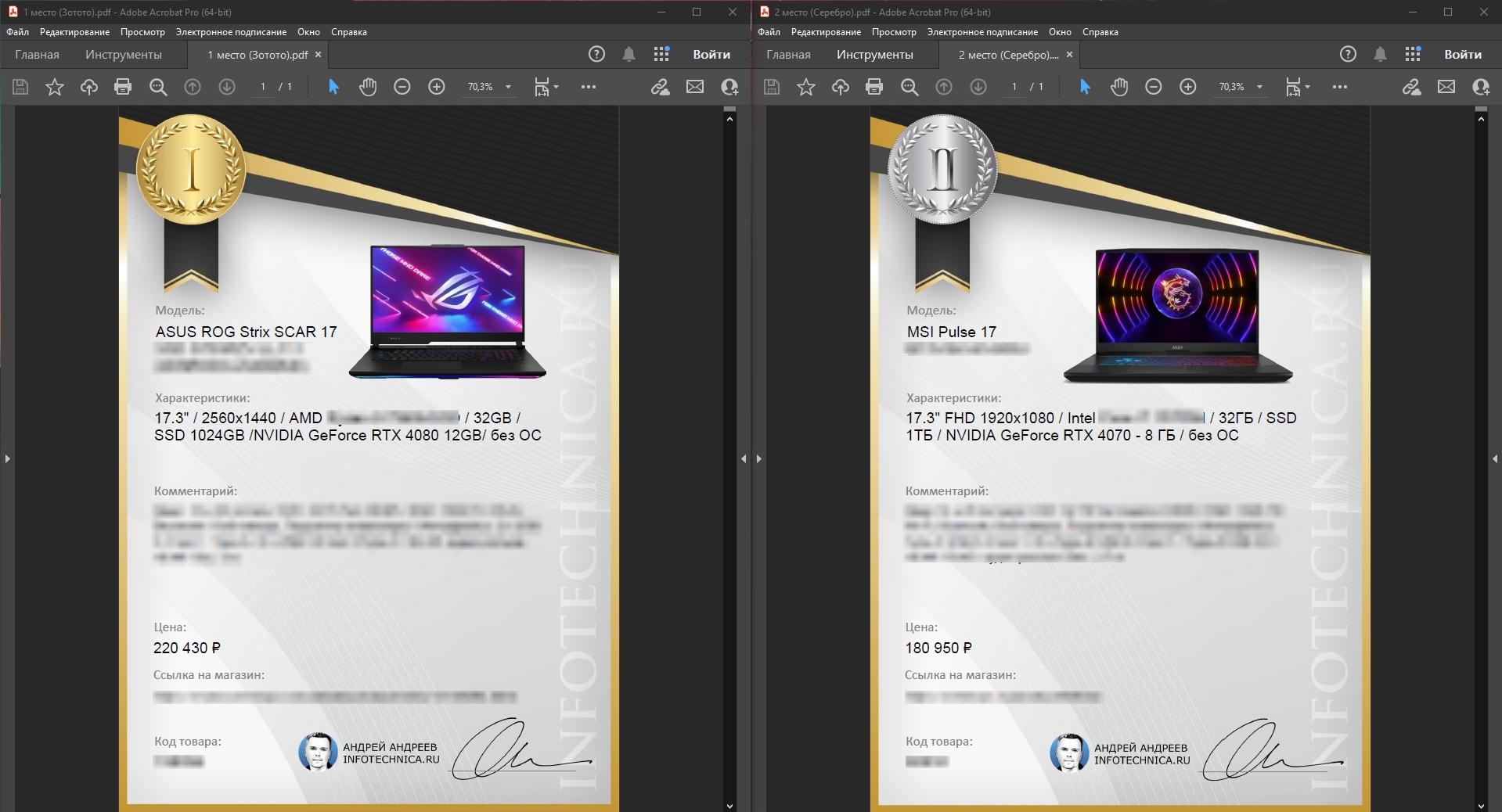Open notifications bell in left window
Image resolution: width=1502 pixels, height=812 pixels.
coord(629,54)
